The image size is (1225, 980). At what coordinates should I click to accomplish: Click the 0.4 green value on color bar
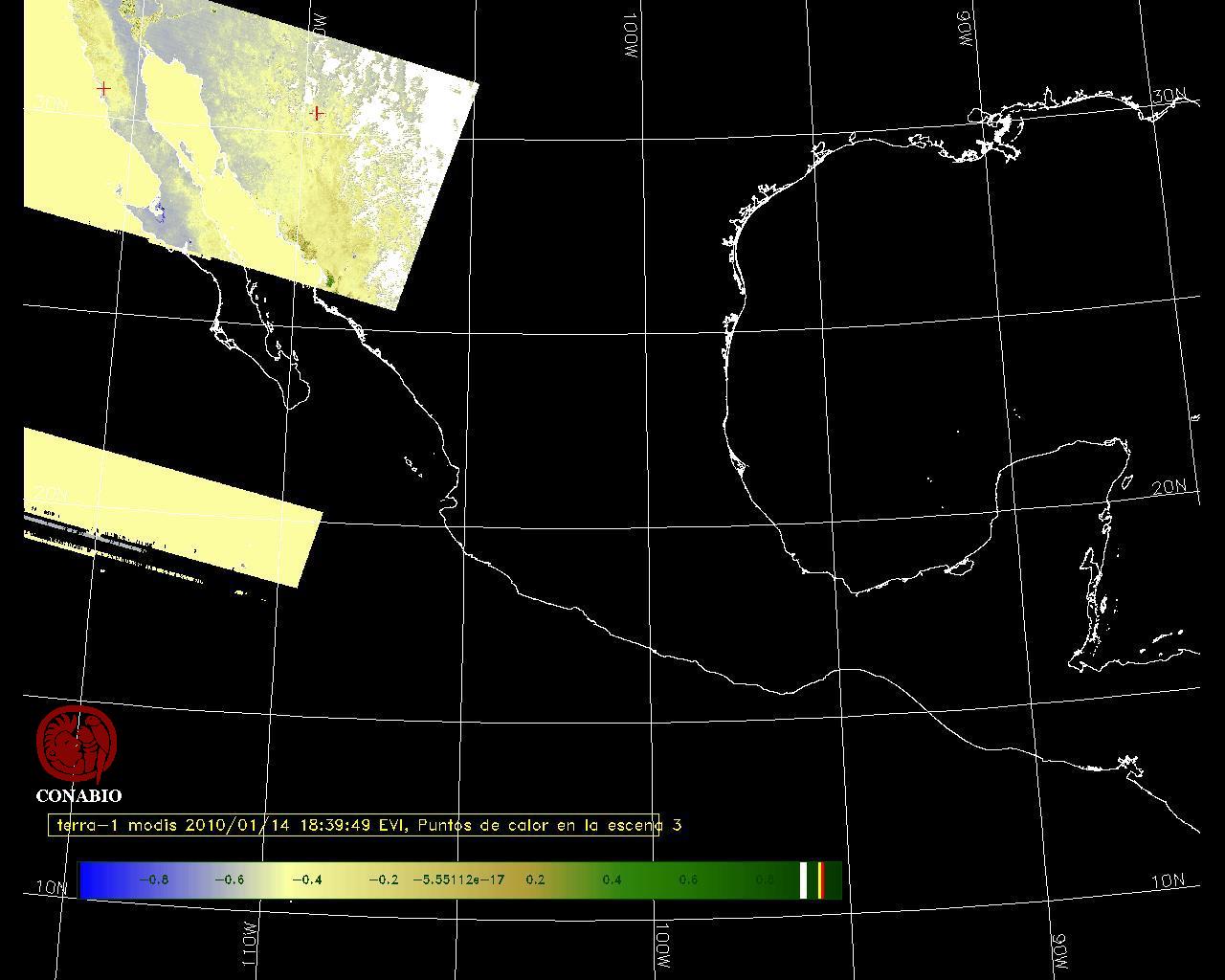(612, 880)
